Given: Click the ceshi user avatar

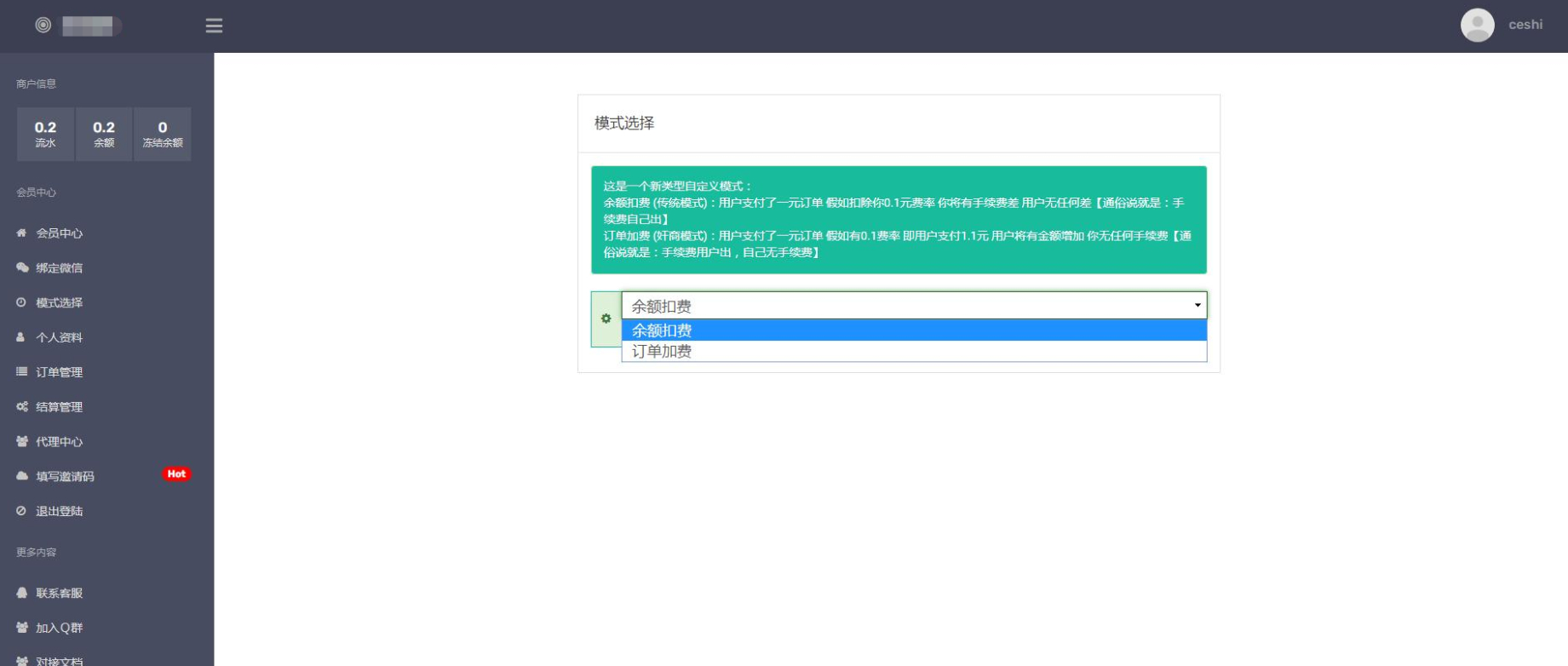Looking at the screenshot, I should (1477, 25).
